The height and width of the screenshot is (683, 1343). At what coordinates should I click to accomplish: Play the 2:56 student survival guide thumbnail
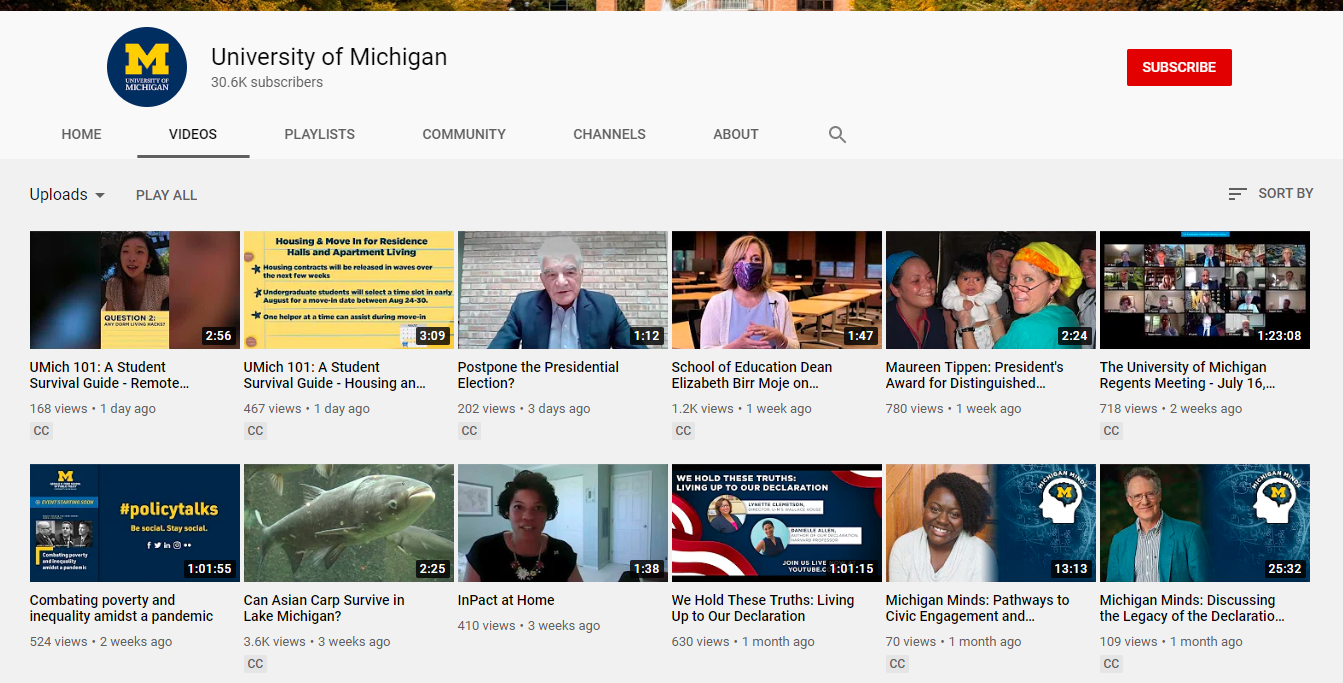(x=135, y=290)
